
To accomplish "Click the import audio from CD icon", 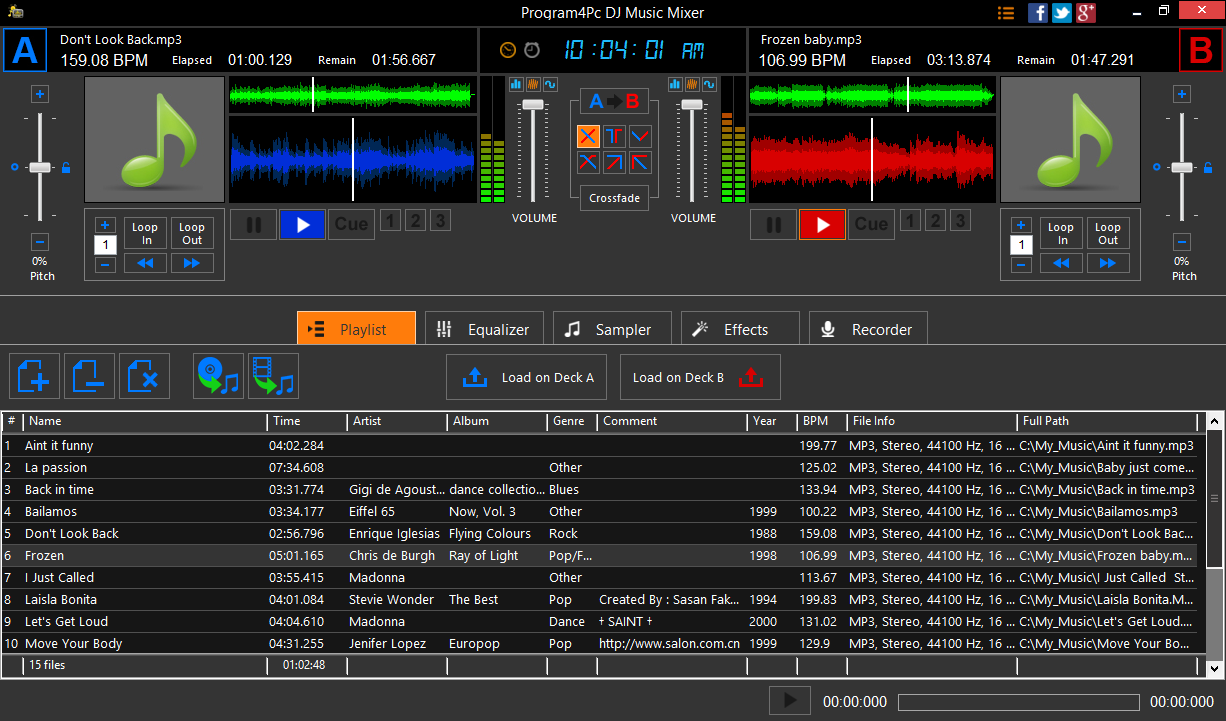I will pos(218,377).
